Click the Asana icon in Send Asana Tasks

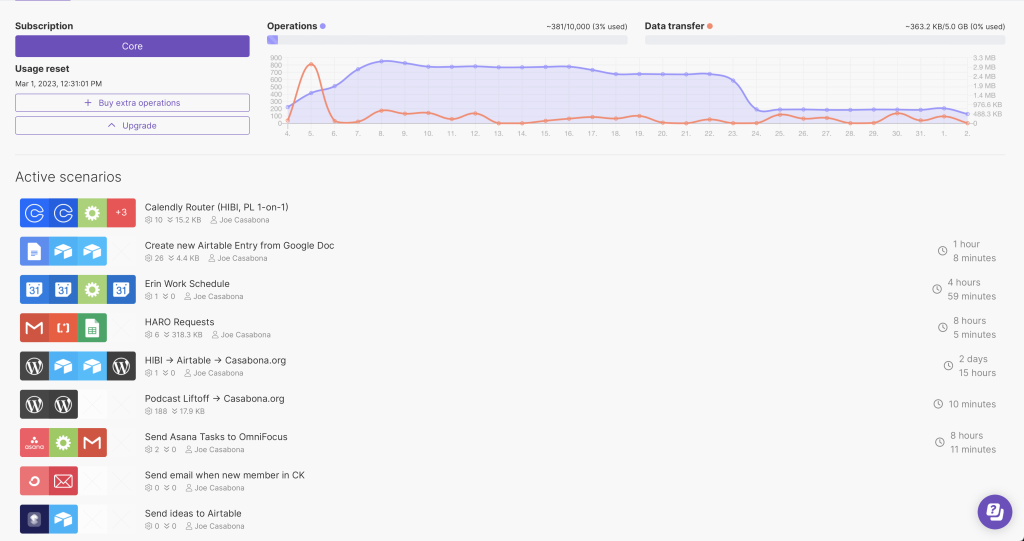tap(34, 443)
